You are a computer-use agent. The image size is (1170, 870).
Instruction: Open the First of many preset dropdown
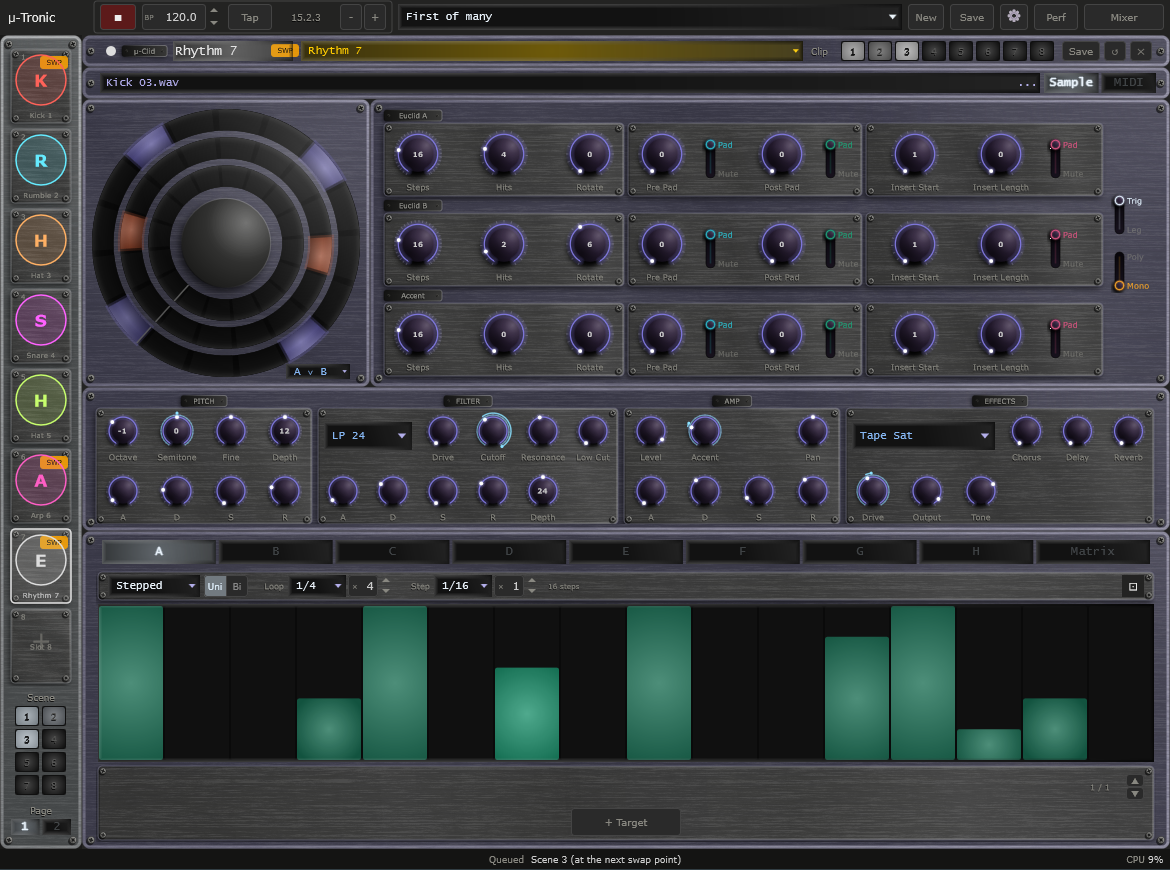click(x=650, y=16)
